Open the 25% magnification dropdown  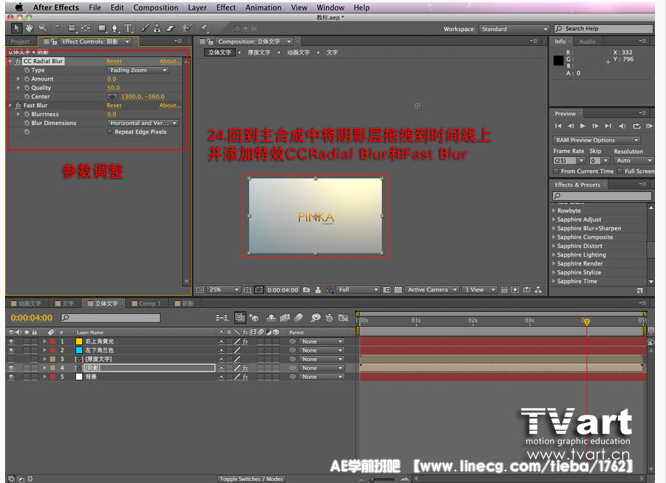(224, 290)
